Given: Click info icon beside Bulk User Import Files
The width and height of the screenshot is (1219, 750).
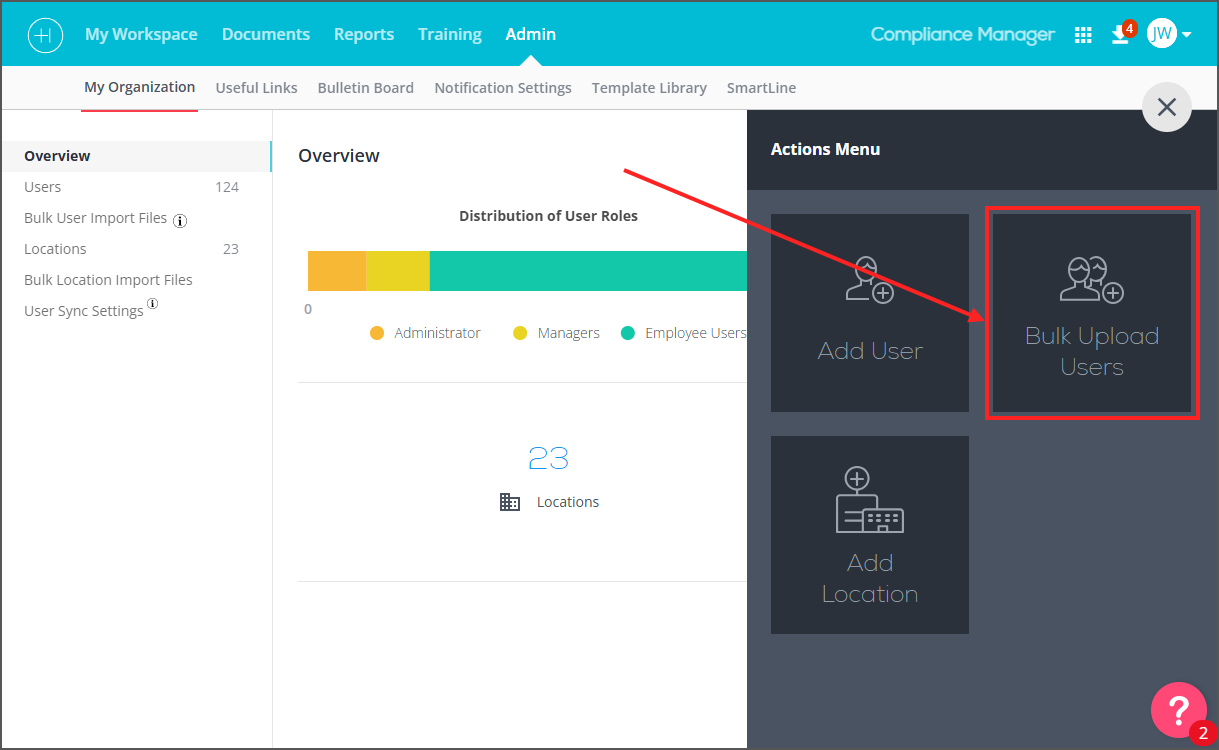Looking at the screenshot, I should point(180,220).
